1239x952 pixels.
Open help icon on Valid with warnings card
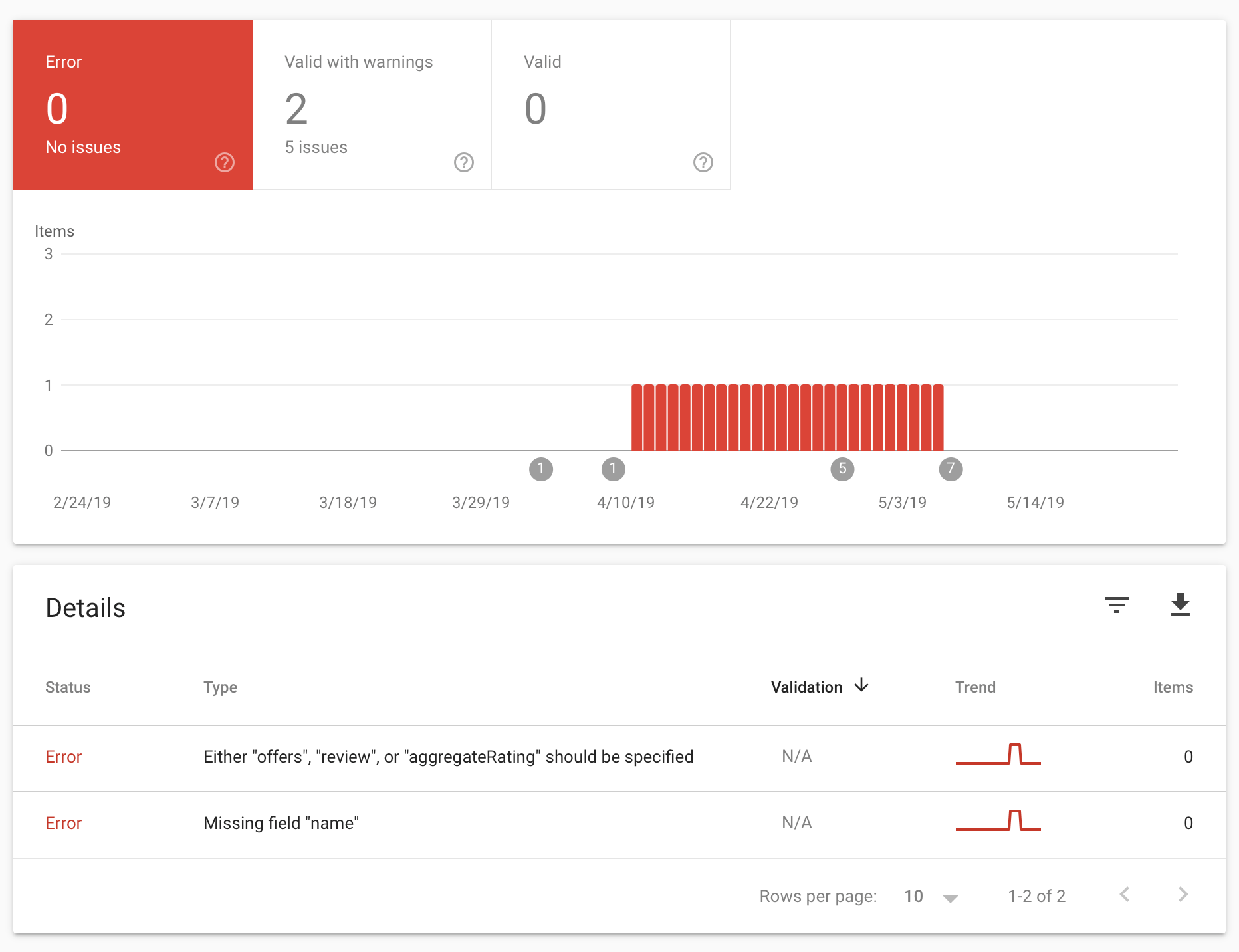[x=464, y=162]
